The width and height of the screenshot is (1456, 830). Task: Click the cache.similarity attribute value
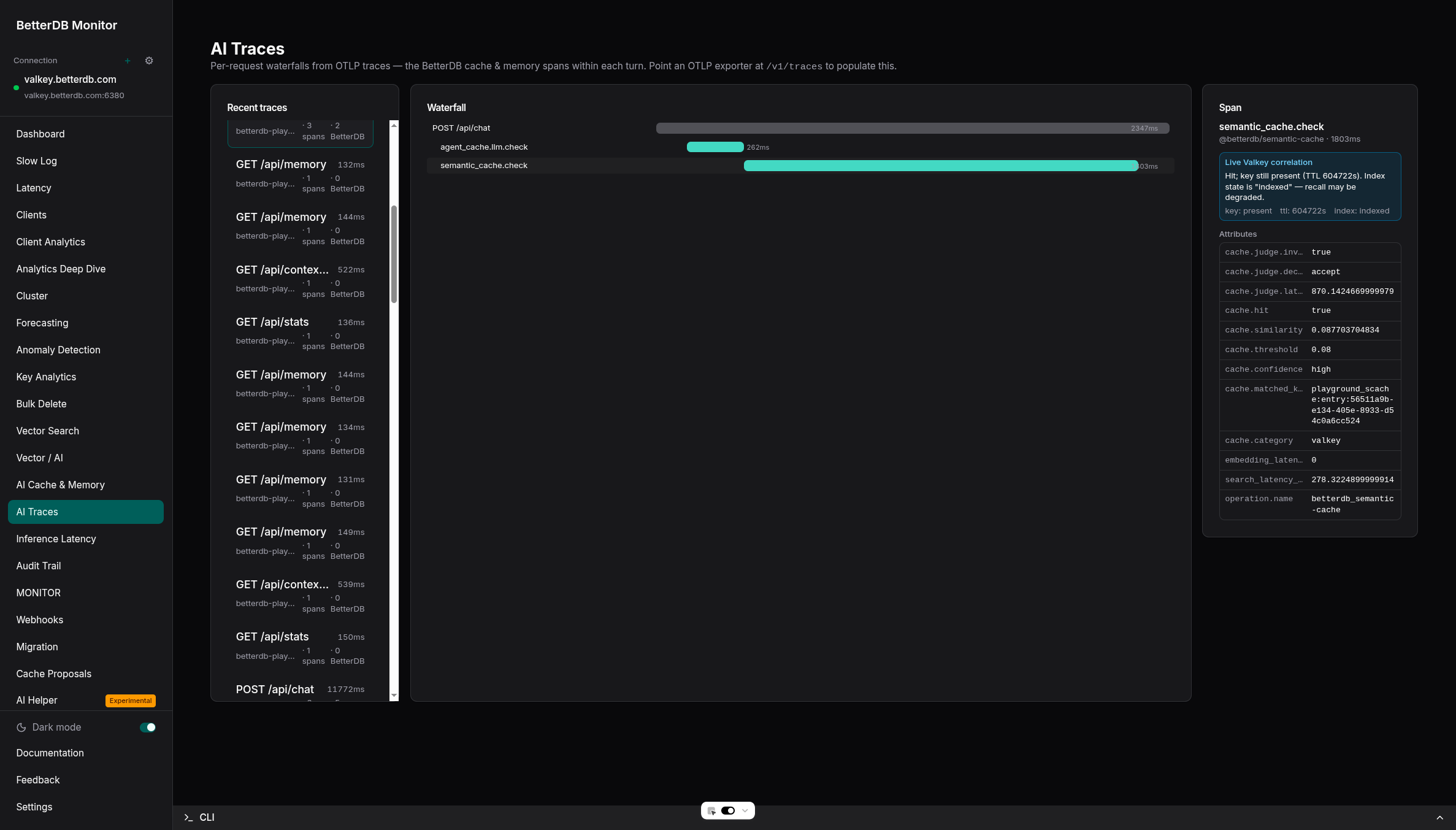pyautogui.click(x=1345, y=330)
